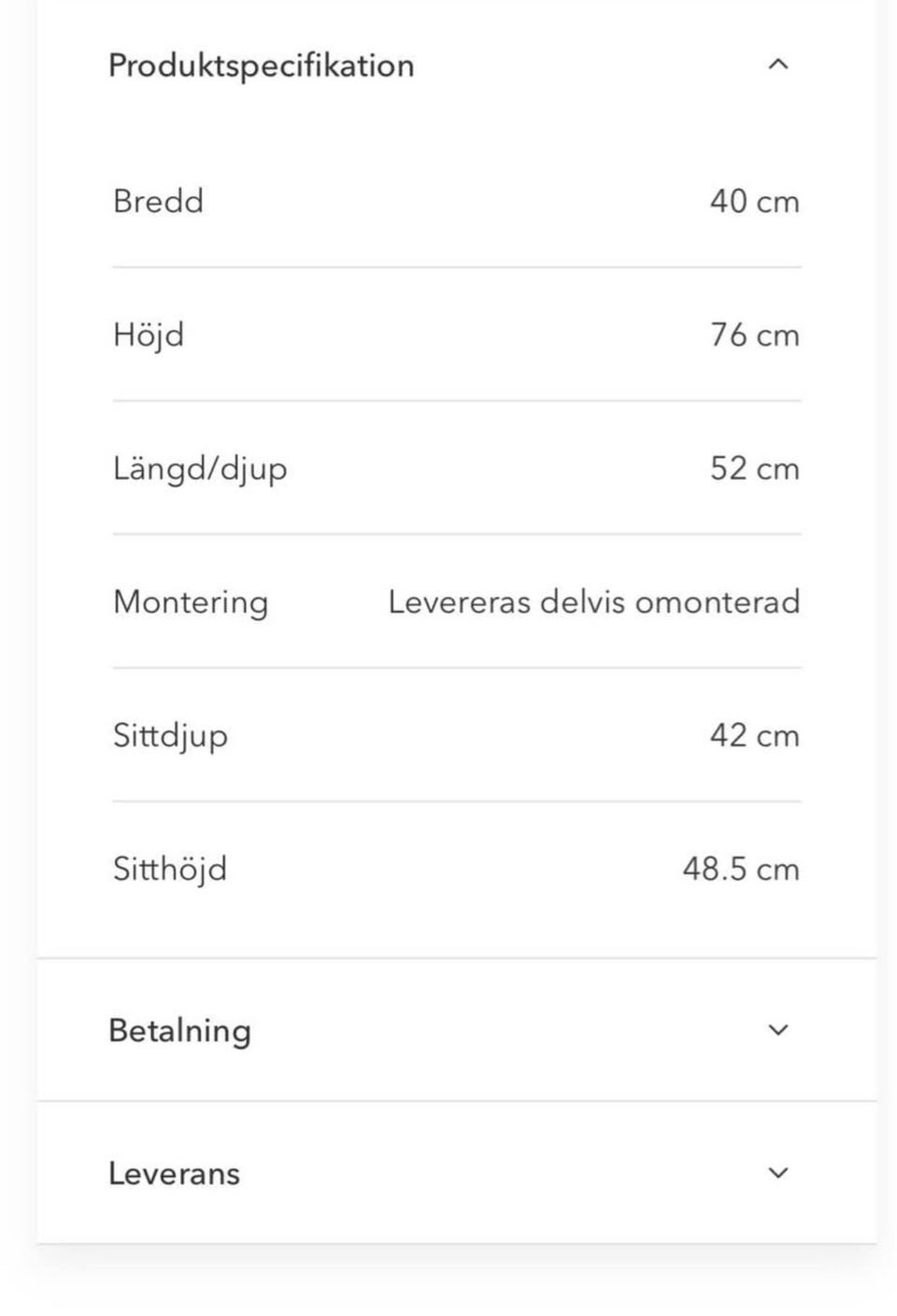Select the Montering label
The width and height of the screenshot is (897, 1316).
click(191, 601)
